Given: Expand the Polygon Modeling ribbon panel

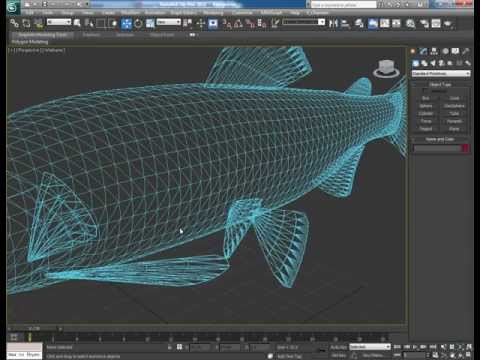Looking at the screenshot, I should [30, 42].
